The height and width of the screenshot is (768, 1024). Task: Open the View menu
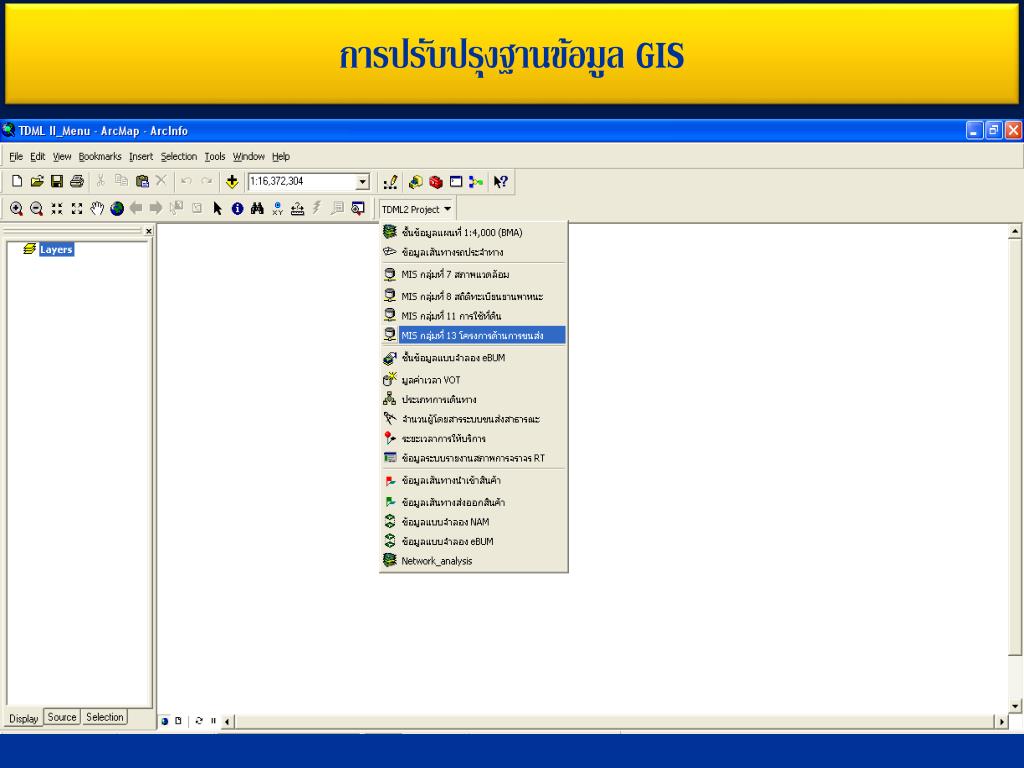click(x=62, y=157)
